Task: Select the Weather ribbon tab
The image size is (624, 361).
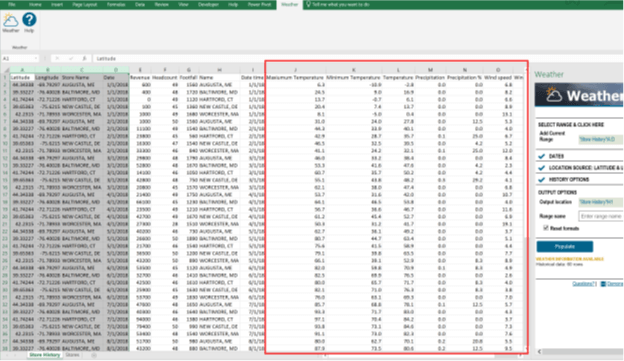Action: (289, 4)
